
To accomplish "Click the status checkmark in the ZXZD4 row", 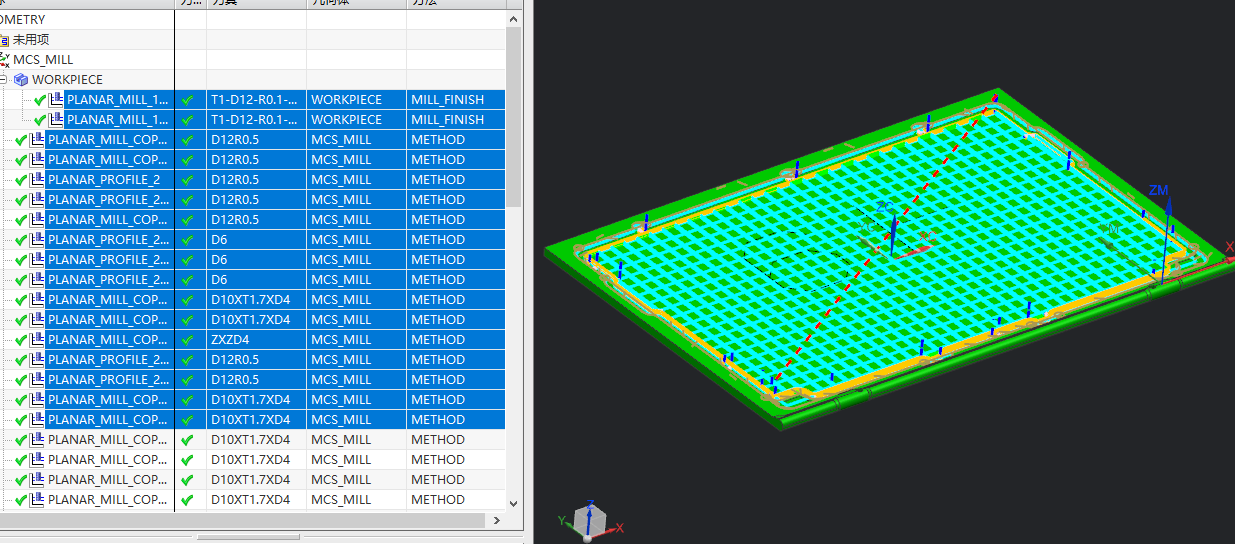I will tap(21, 340).
